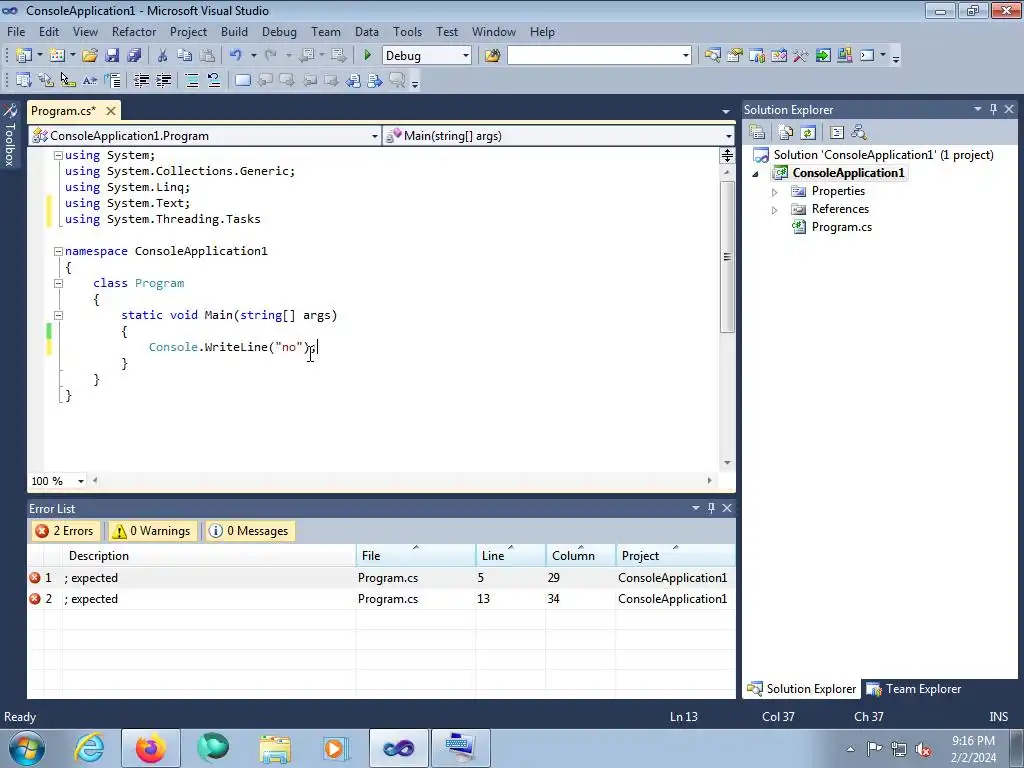Comment out the selected lines icon
Image resolution: width=1024 pixels, height=768 pixels.
click(191, 80)
